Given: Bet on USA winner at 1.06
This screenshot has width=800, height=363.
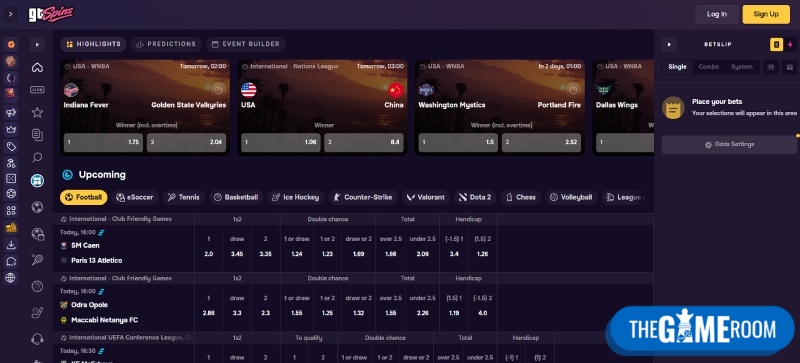Looking at the screenshot, I should 281,142.
